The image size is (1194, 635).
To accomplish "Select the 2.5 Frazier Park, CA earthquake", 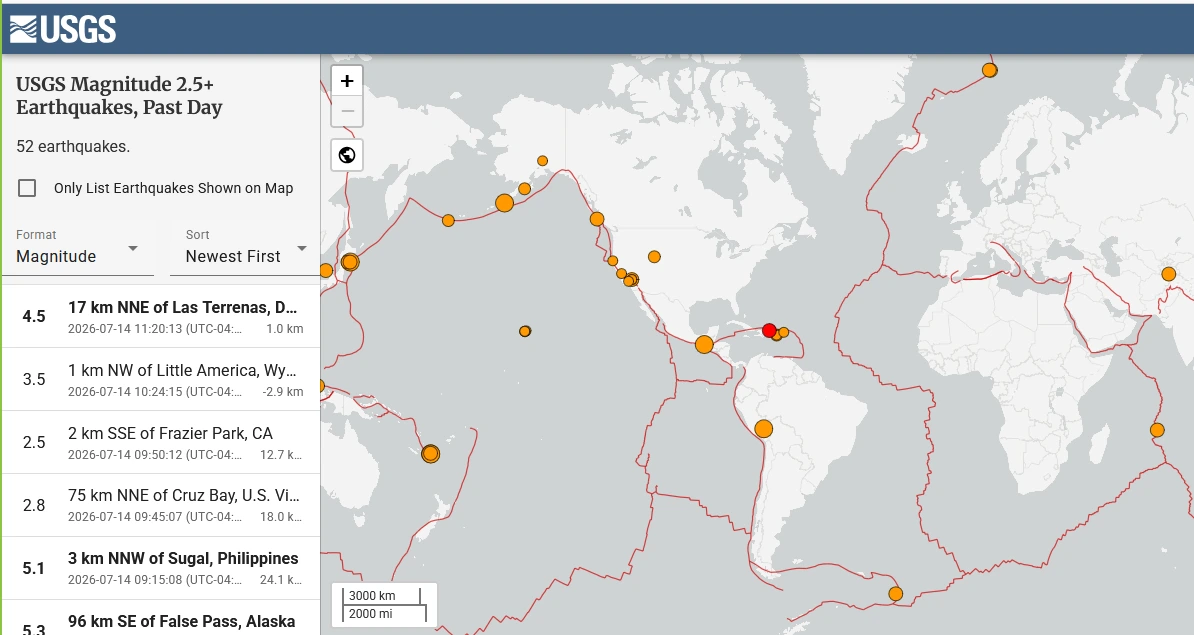I will click(161, 442).
